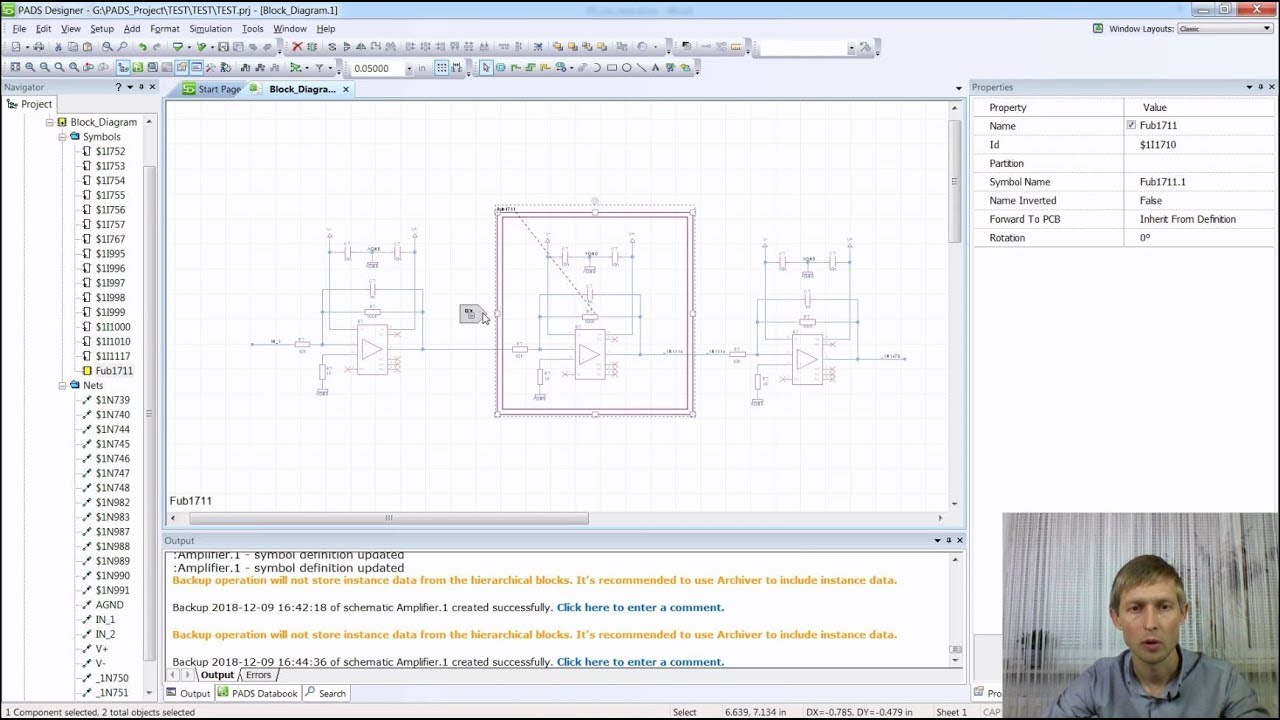Click the Mirror flip toolbar icon
The width and height of the screenshot is (1280, 720).
point(361,47)
